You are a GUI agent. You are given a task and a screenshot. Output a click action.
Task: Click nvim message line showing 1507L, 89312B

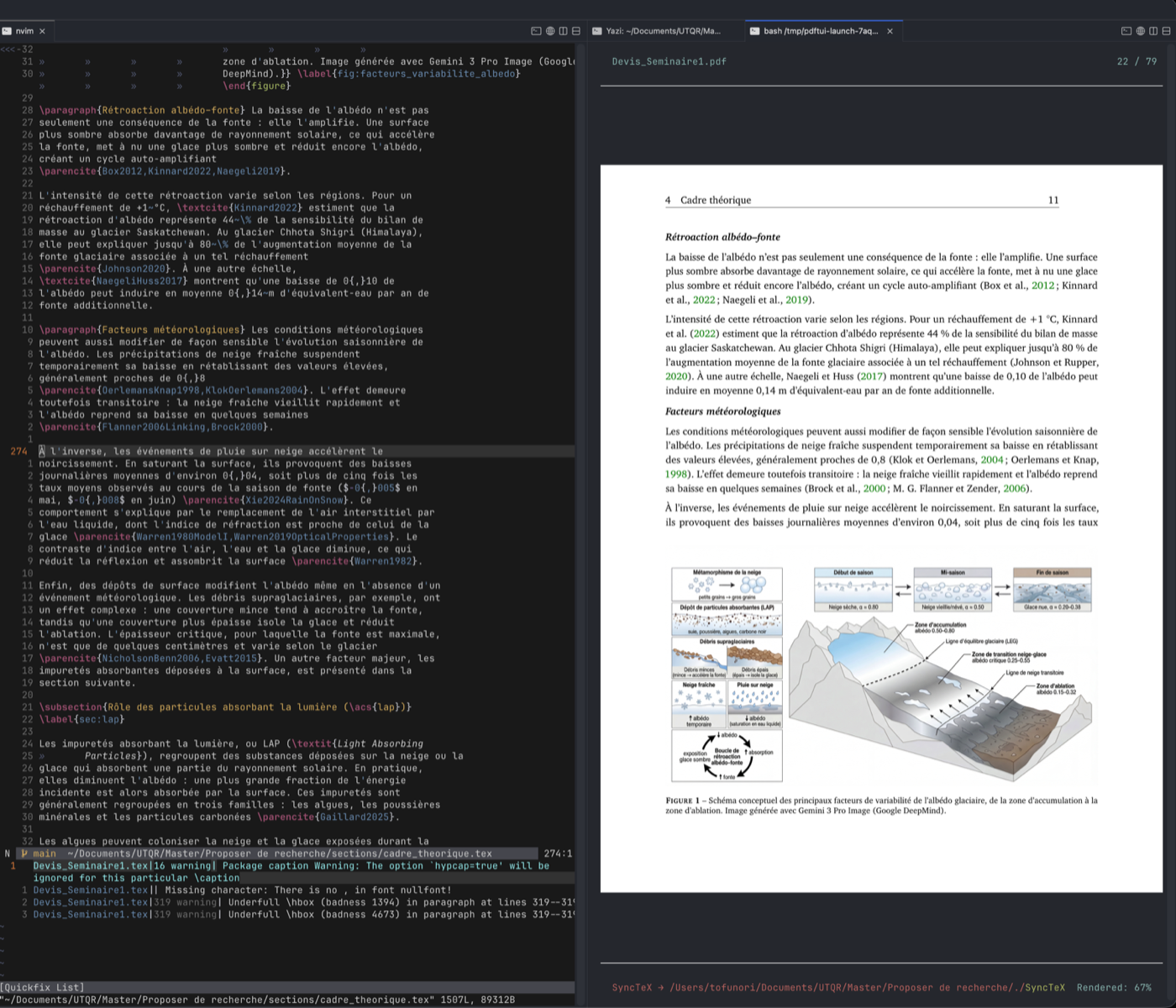257,1000
